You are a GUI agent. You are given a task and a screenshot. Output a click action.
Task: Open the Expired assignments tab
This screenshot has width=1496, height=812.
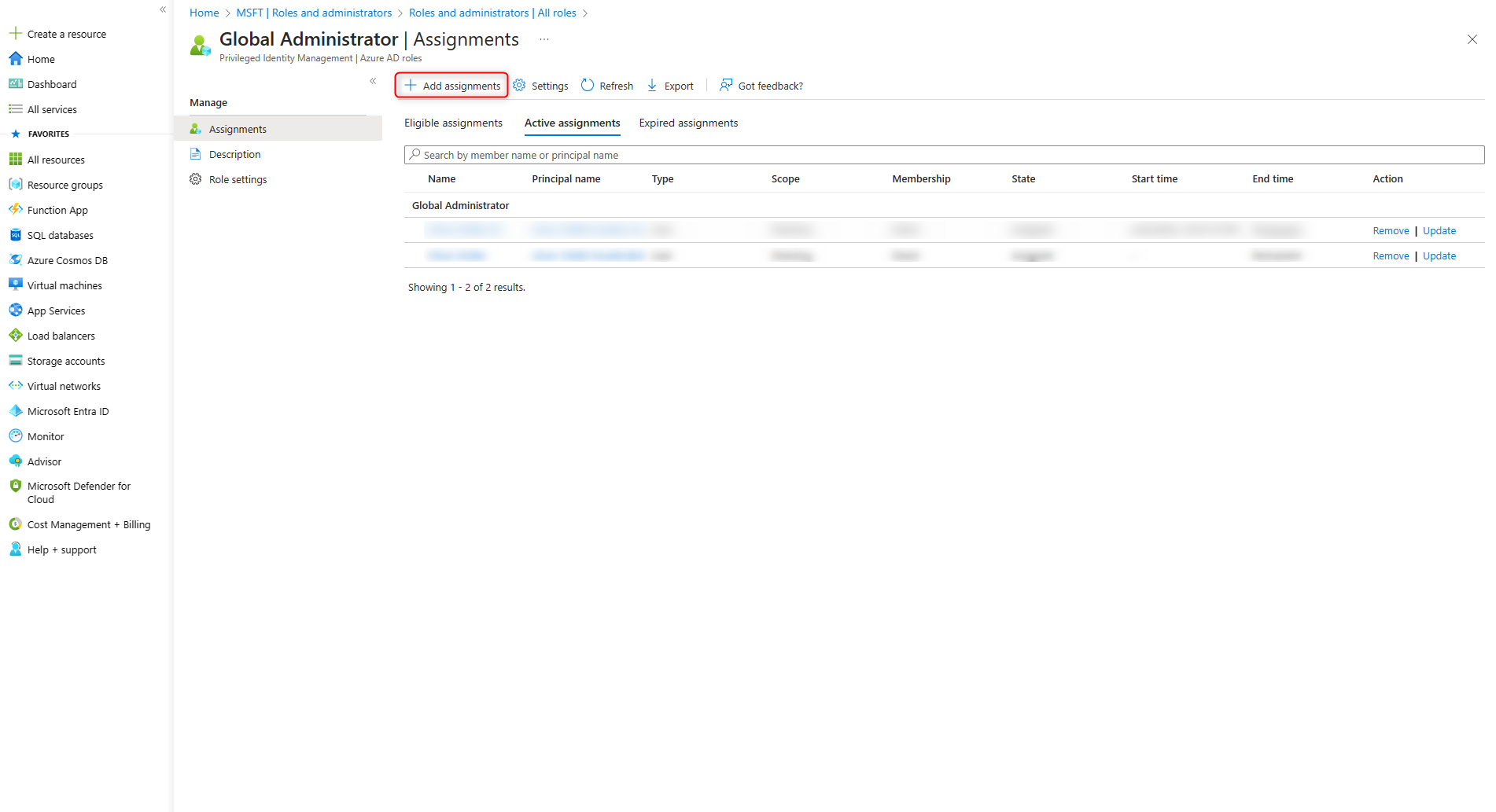[687, 123]
